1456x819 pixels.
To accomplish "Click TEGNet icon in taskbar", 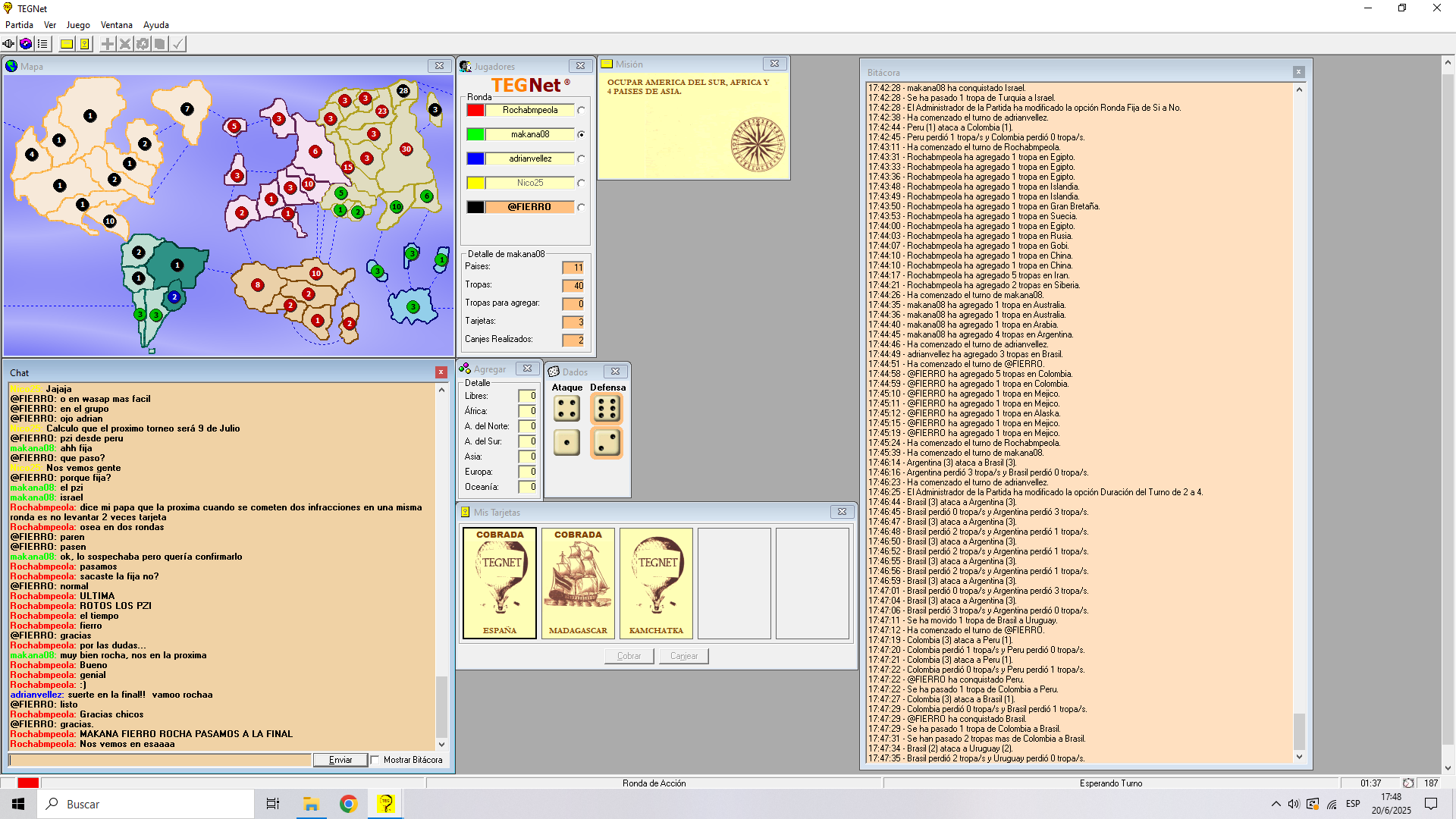I will click(385, 804).
